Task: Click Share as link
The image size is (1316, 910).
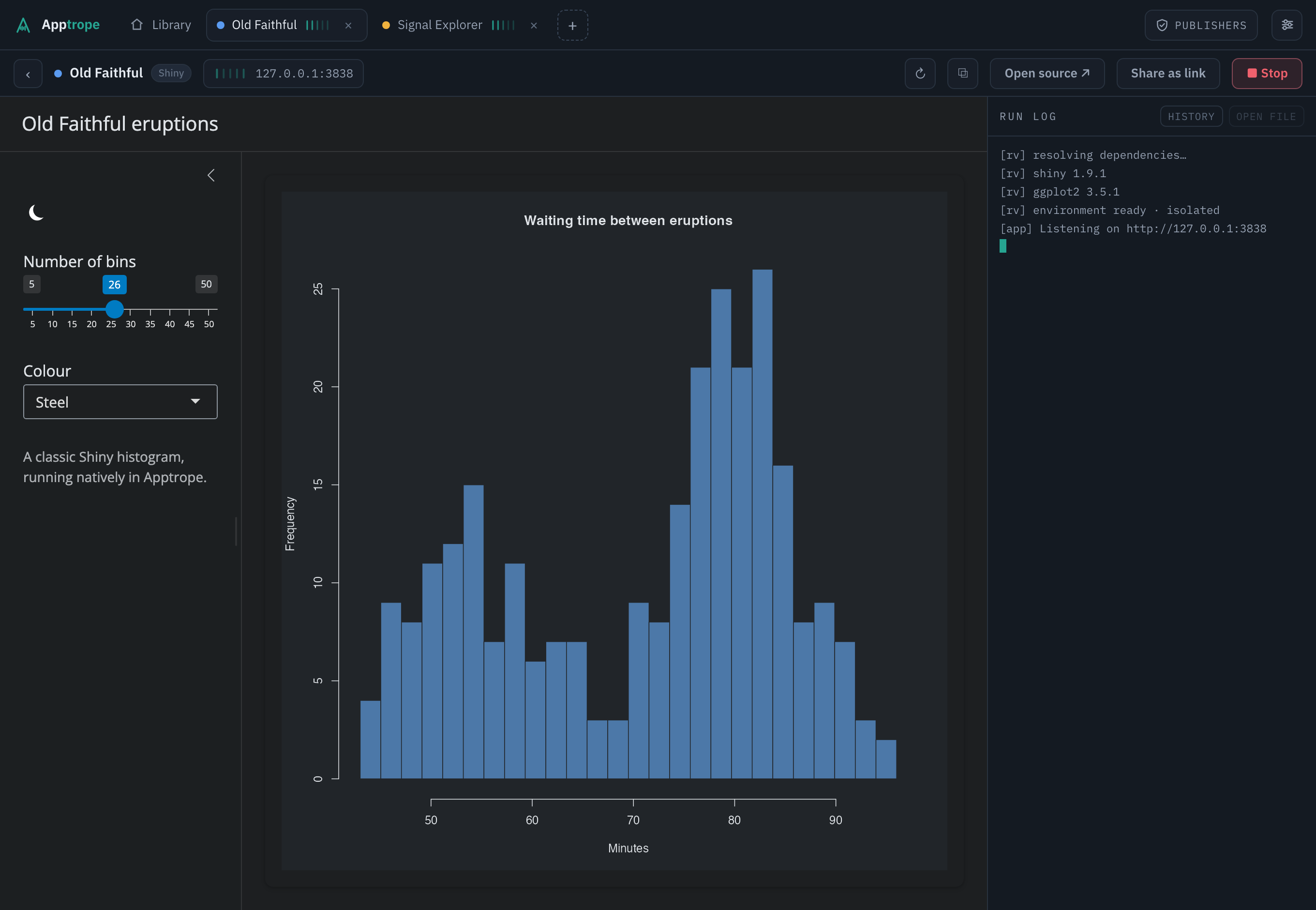Action: pos(1168,74)
